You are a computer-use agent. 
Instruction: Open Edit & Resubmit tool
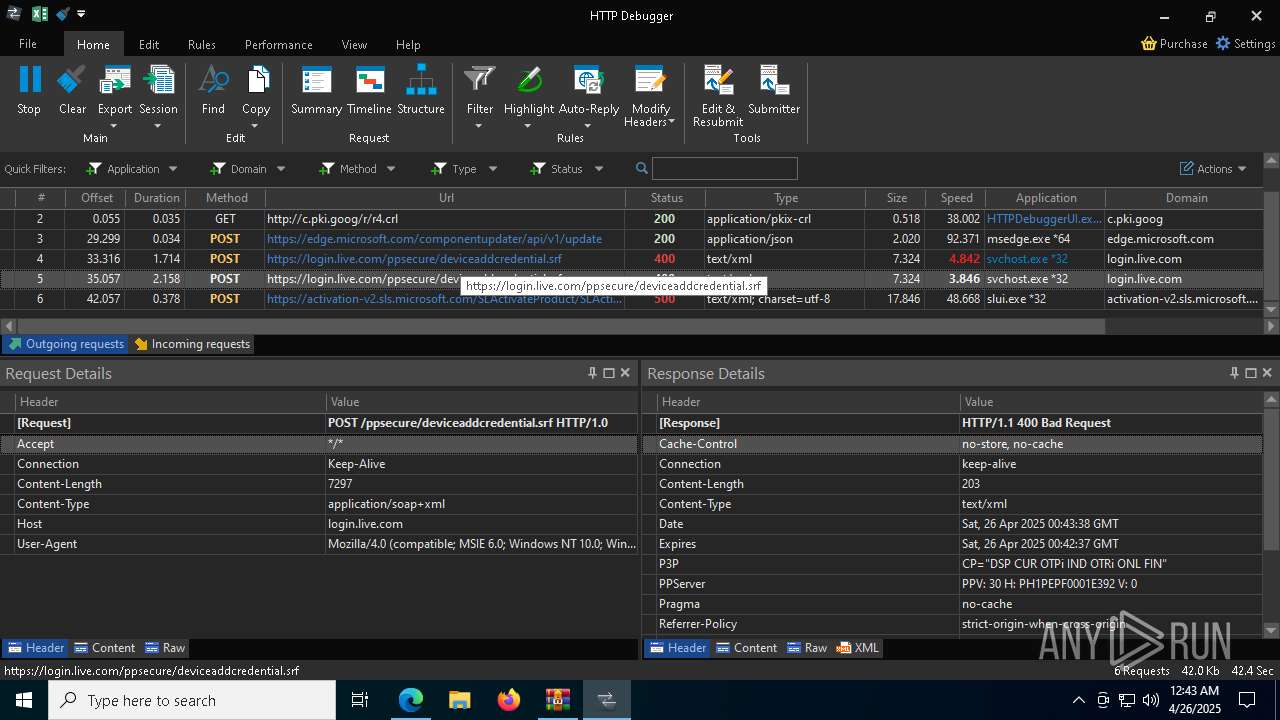[x=718, y=96]
